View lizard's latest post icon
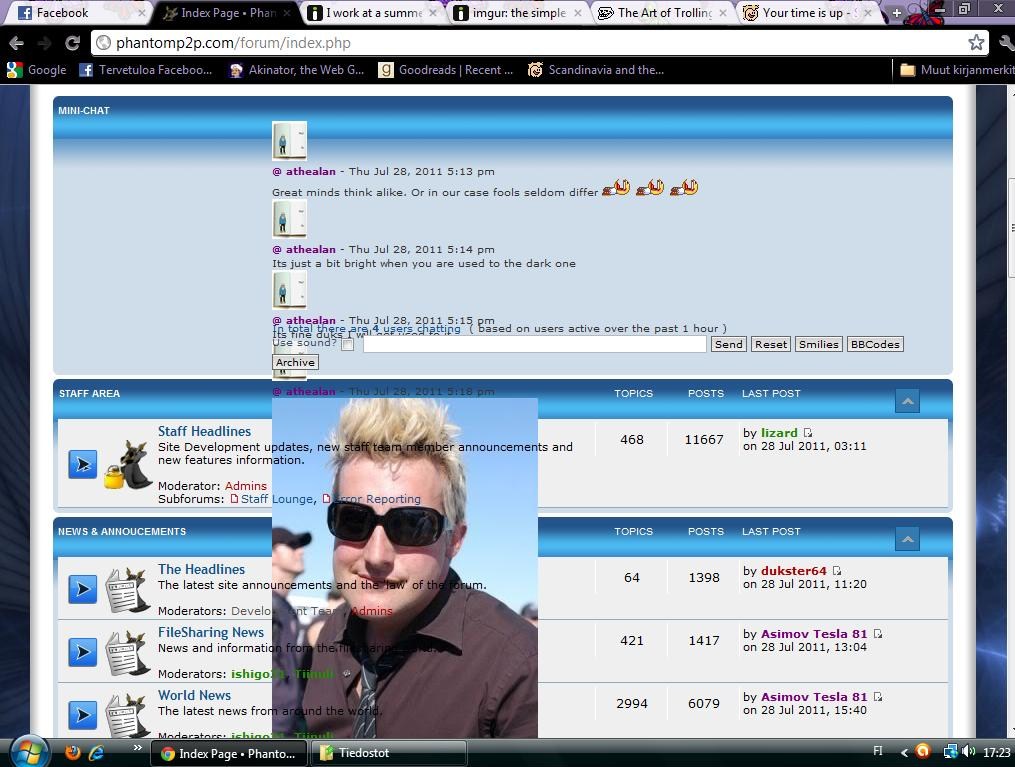The image size is (1015, 767). 808,433
